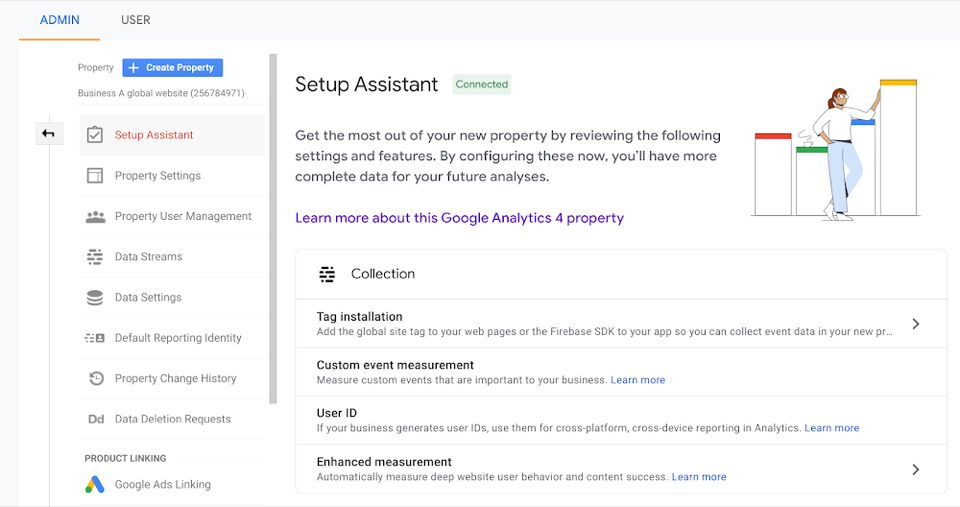Click the Data Settings database icon

tap(95, 298)
